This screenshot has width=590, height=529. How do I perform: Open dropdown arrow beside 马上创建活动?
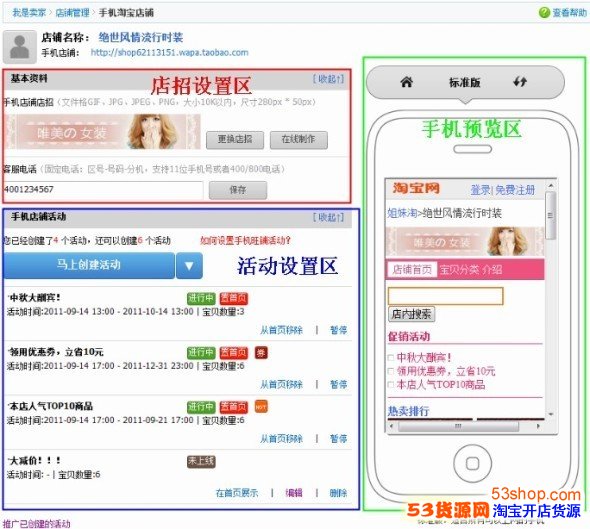189,266
